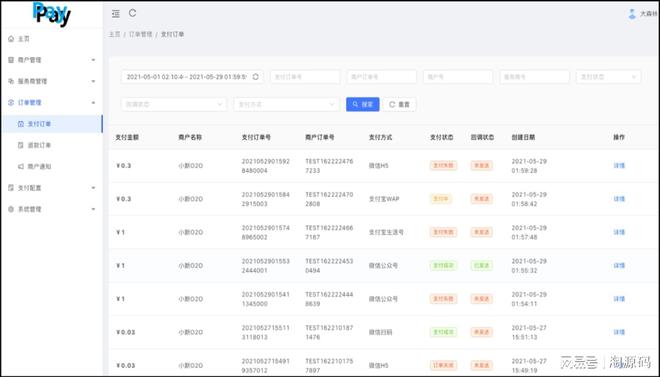Viewport: 660px width, 377px height.
Task: Click the 退款订单 submenu icon
Action: [21, 145]
